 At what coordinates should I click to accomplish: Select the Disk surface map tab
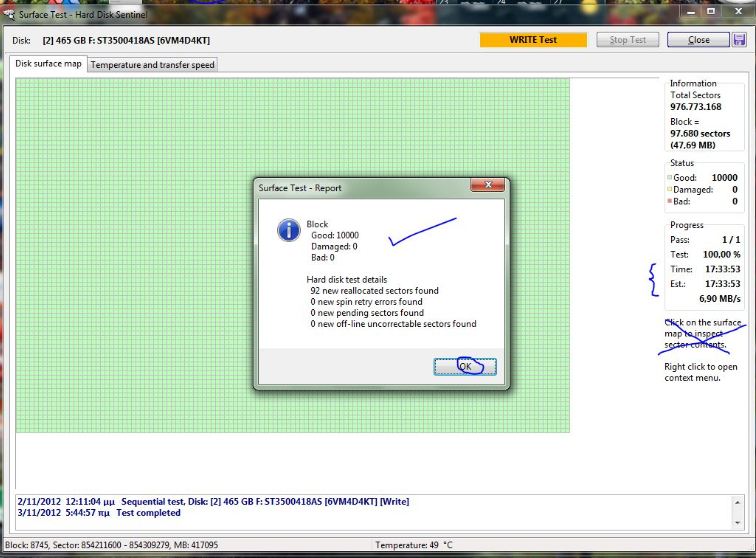point(48,64)
